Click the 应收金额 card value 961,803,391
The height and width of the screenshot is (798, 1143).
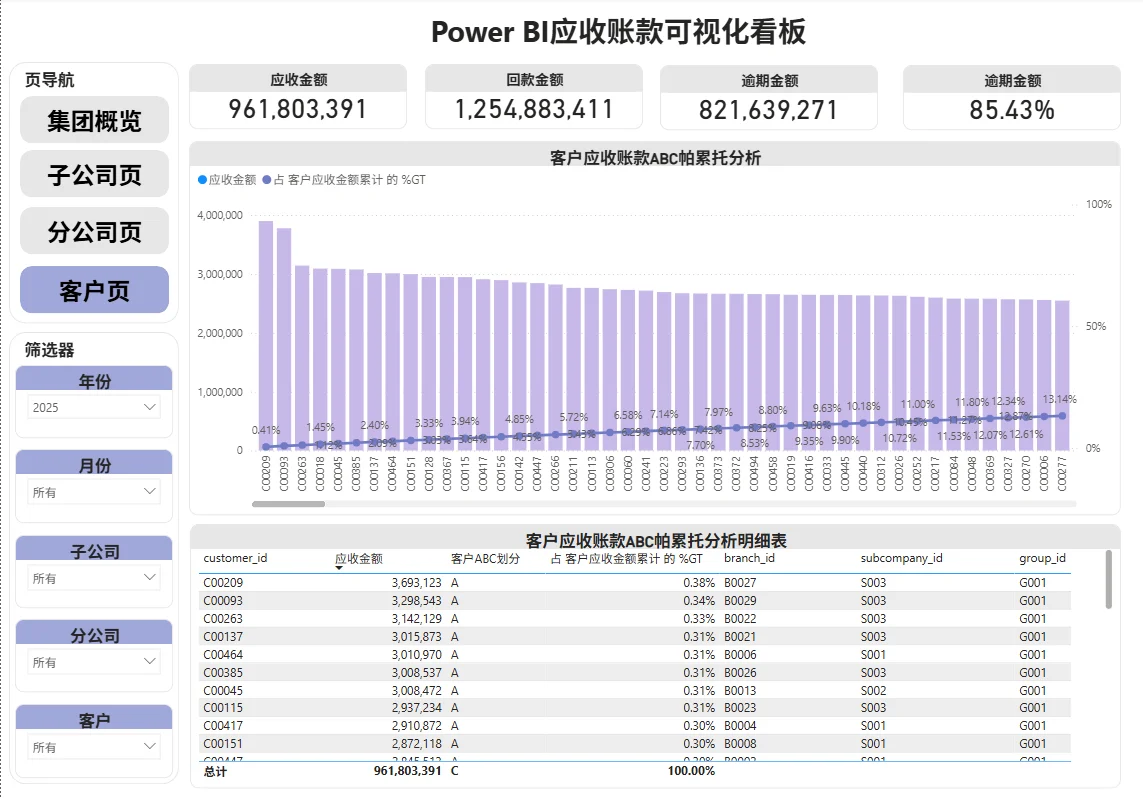[x=297, y=109]
